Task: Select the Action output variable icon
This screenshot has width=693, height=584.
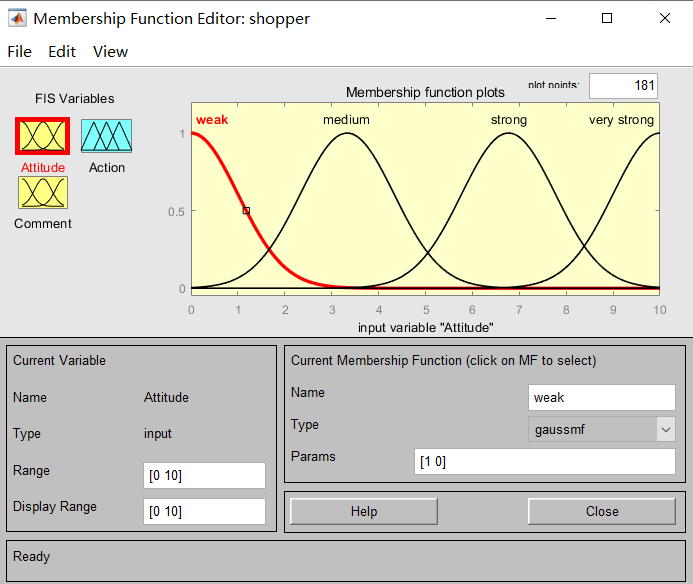Action: (x=107, y=136)
